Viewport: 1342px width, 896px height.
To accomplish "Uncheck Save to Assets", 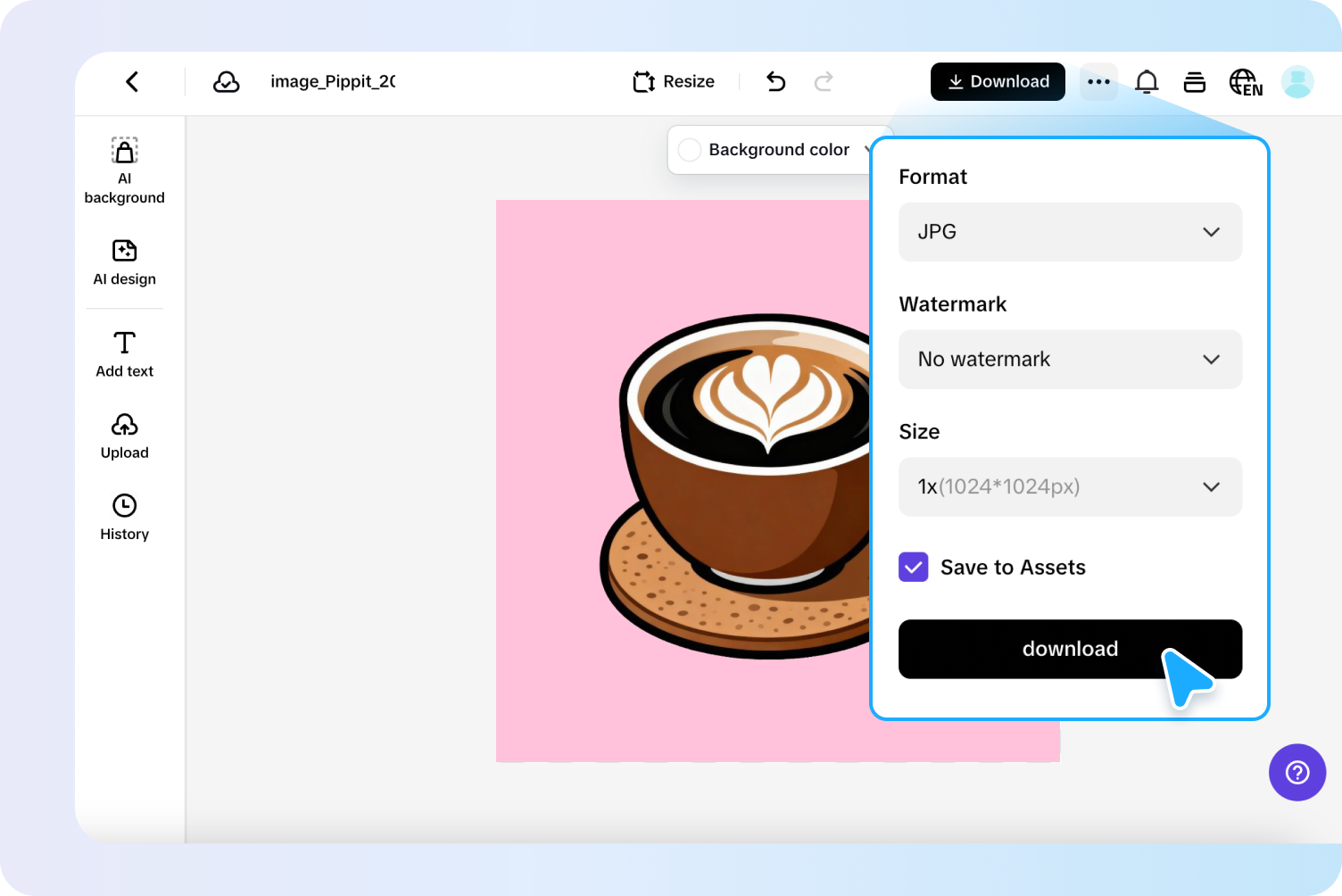I will pos(913,567).
